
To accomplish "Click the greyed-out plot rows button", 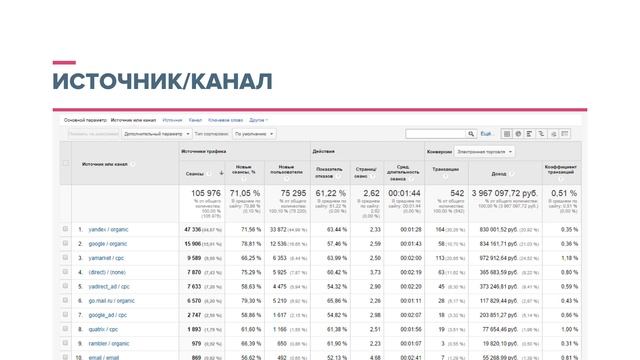I will 93,134.
